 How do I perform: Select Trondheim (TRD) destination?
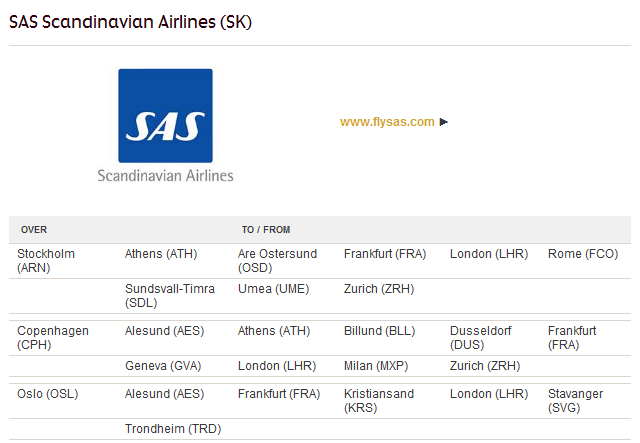[x=173, y=429]
